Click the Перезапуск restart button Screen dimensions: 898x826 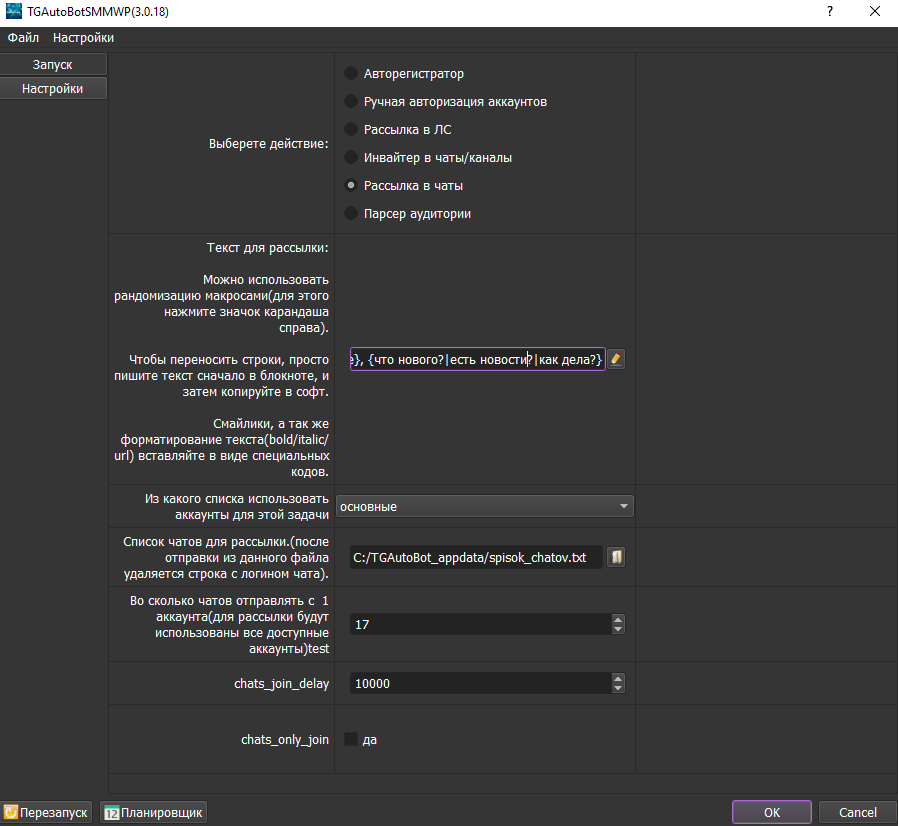[47, 812]
